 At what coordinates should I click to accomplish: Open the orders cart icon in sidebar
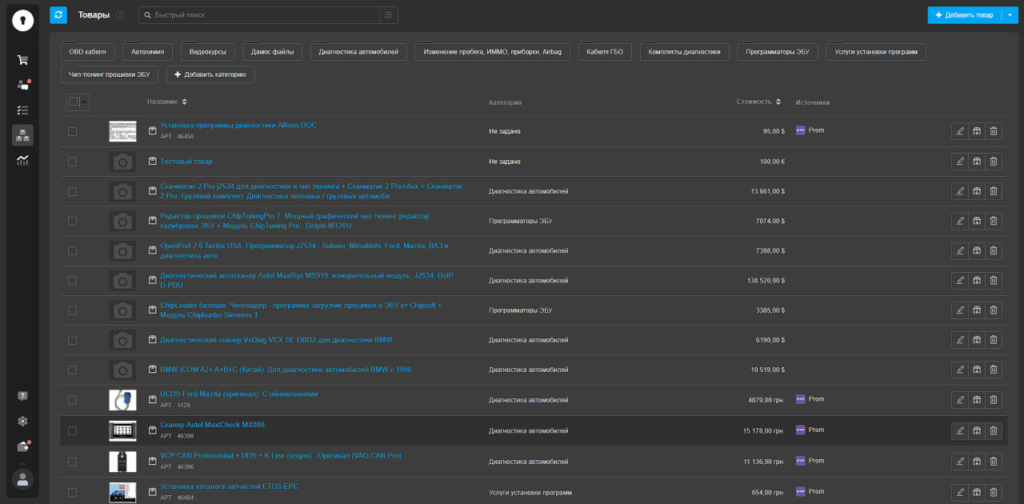tap(22, 60)
